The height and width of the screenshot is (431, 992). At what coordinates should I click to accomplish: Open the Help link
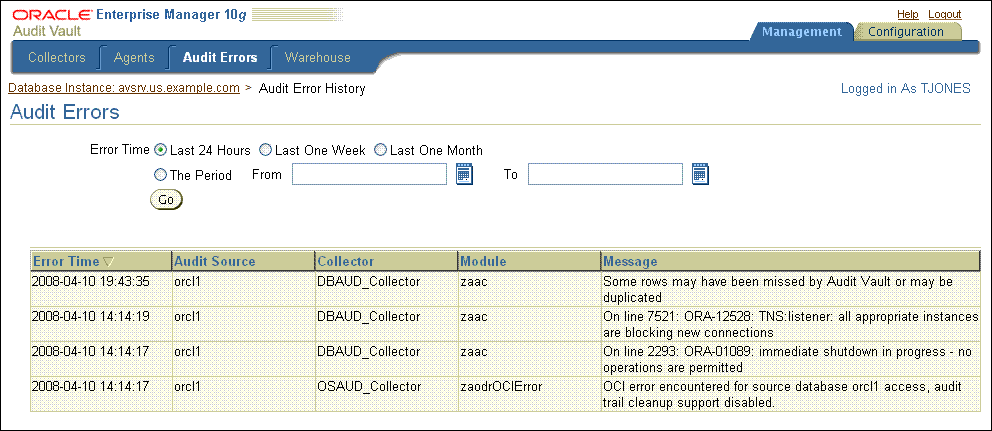click(908, 14)
